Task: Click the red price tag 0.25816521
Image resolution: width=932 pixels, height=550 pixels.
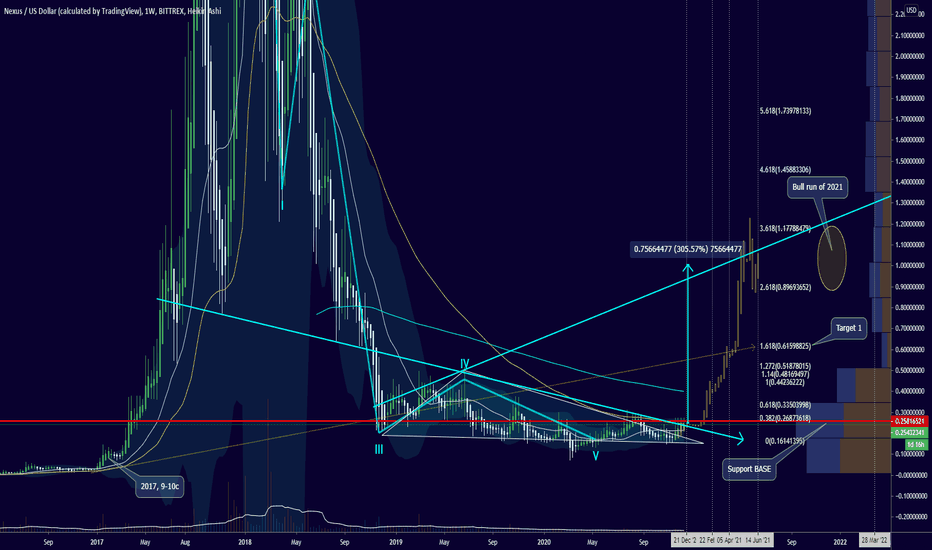Action: click(909, 421)
